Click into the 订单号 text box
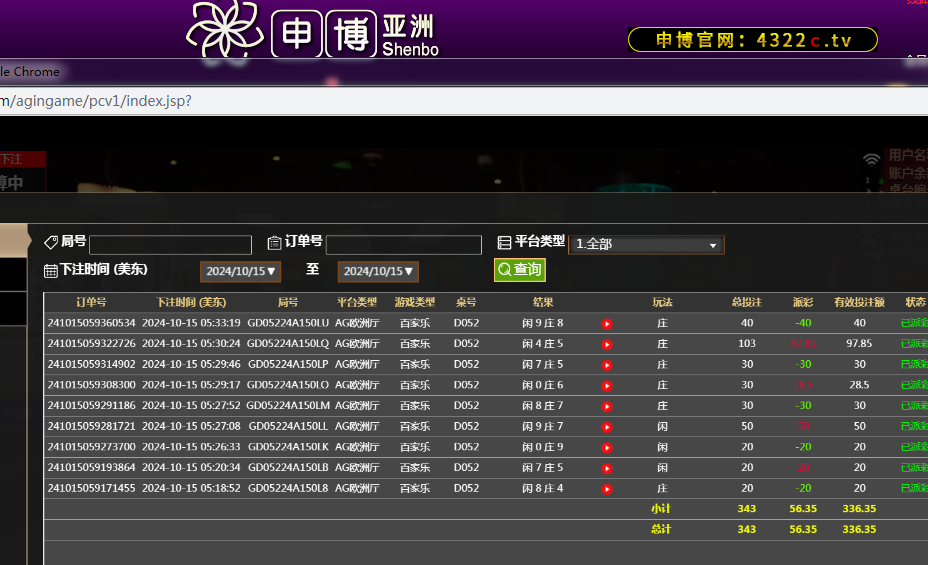Viewport: 928px width, 565px height. (403, 245)
